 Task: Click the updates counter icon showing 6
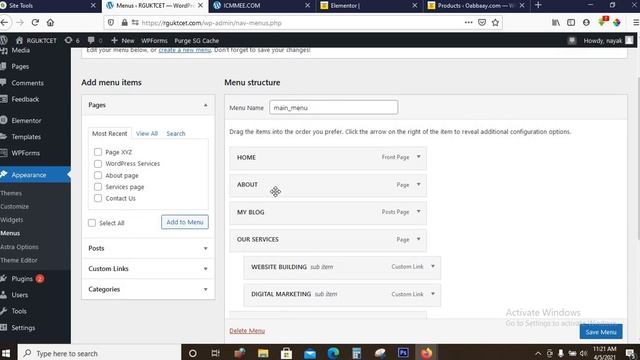pyautogui.click(x=72, y=40)
